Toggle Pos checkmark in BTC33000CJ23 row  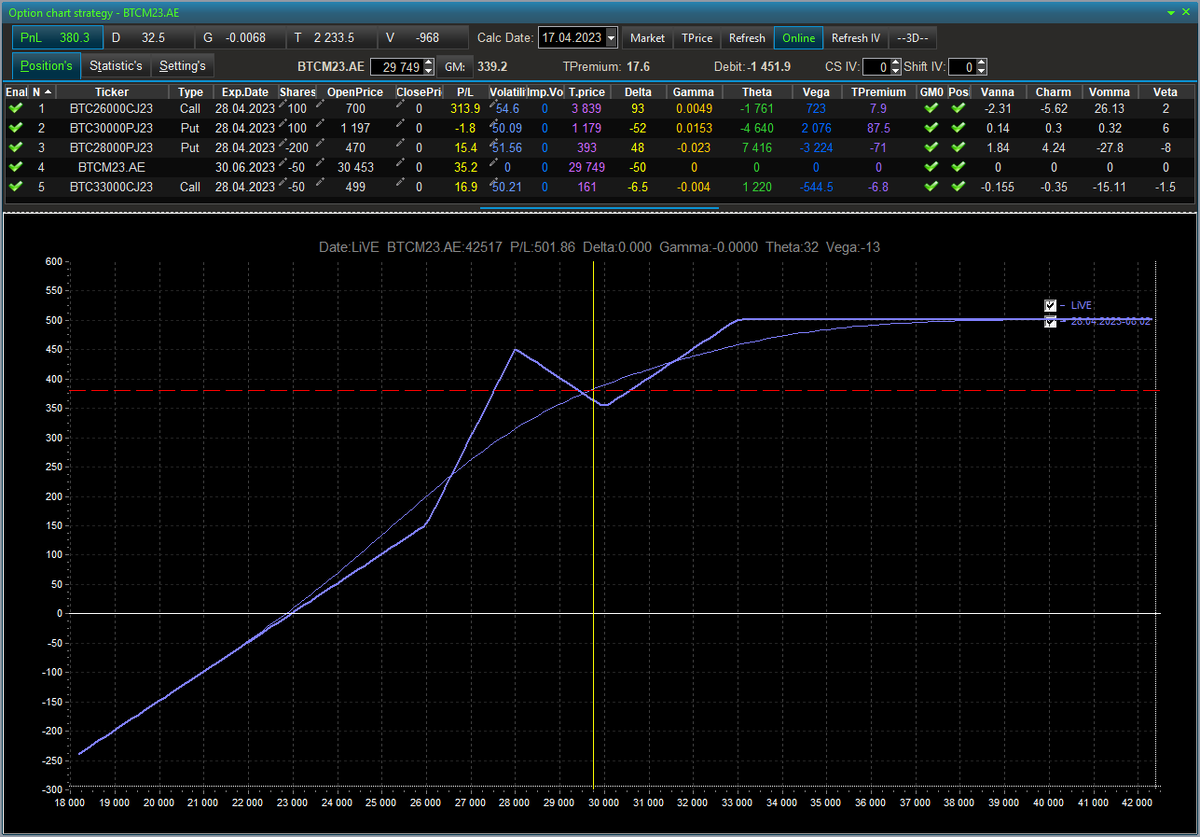point(958,186)
